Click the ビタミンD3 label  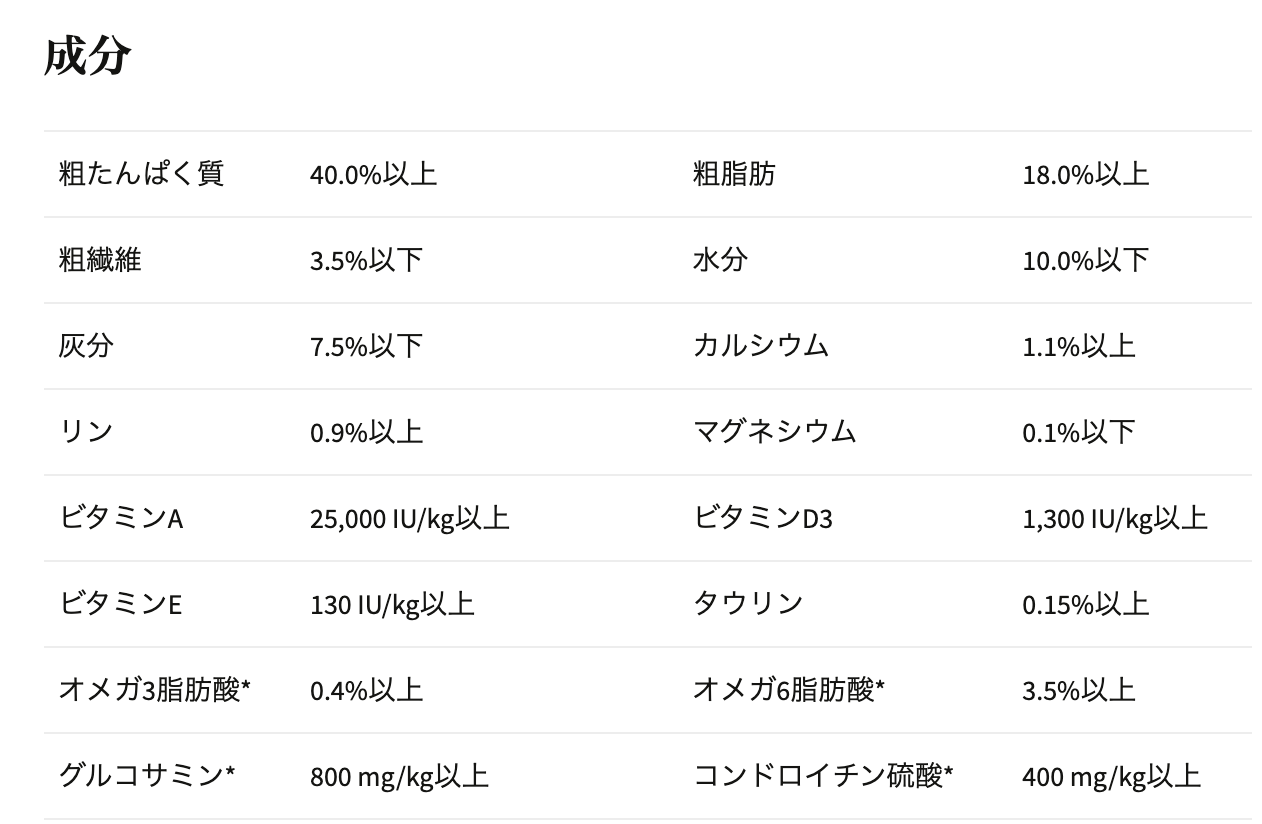[763, 518]
